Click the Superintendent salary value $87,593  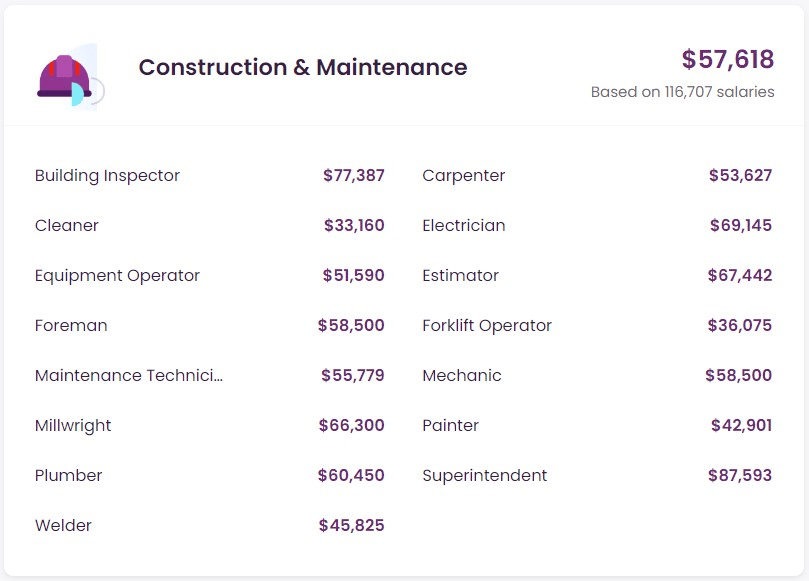(x=739, y=476)
